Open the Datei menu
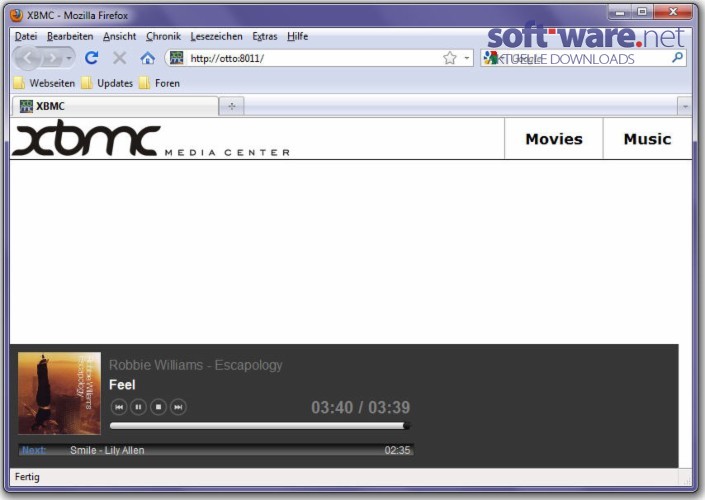Screen dimensions: 705x500 pos(26,36)
